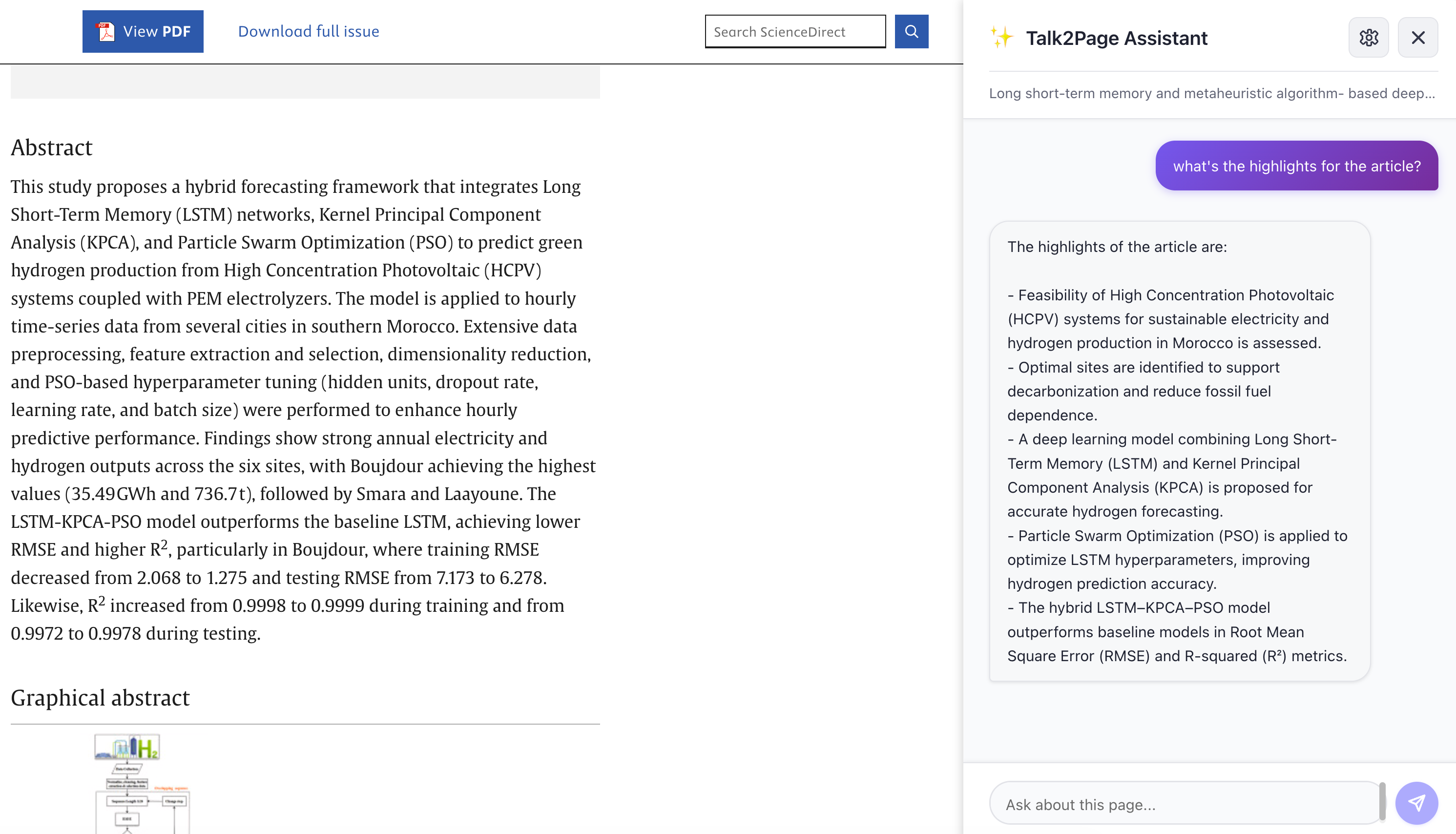Click the PDF icon in View PDF

point(105,32)
